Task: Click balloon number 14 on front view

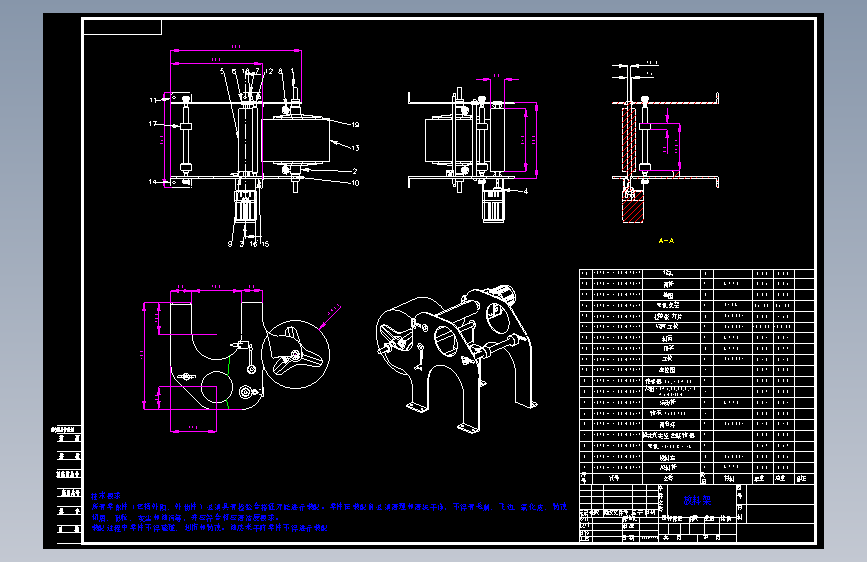Action: tap(153, 181)
